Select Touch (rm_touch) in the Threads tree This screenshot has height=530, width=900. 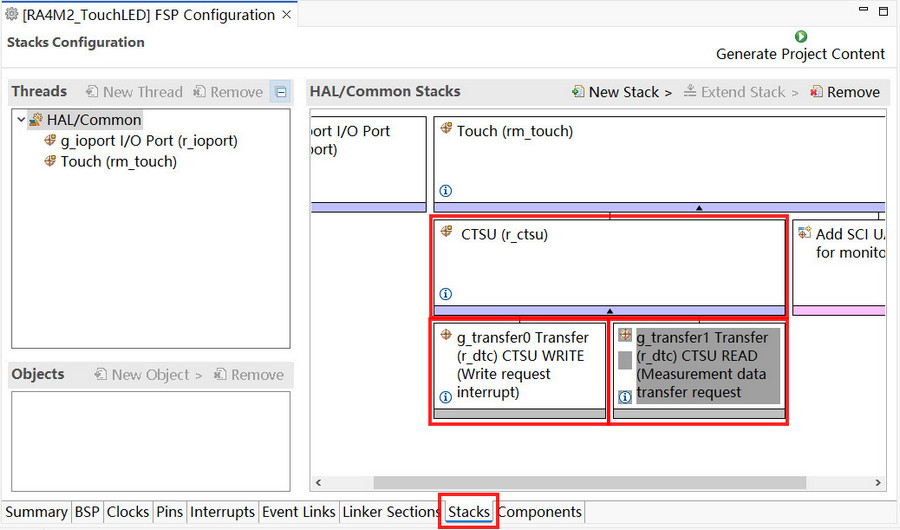click(x=119, y=161)
